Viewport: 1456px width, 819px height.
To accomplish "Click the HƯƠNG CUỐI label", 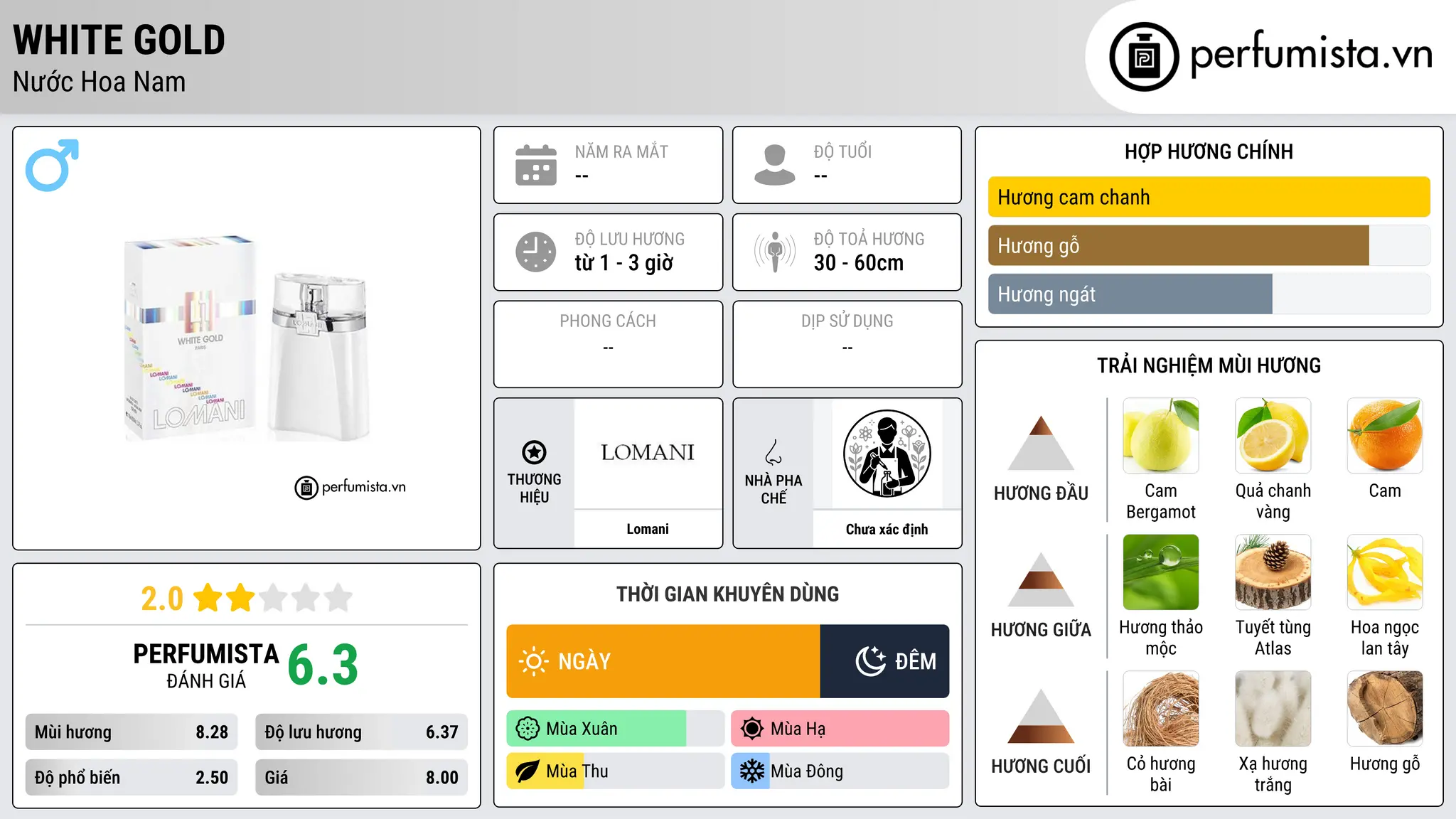I will [1041, 766].
